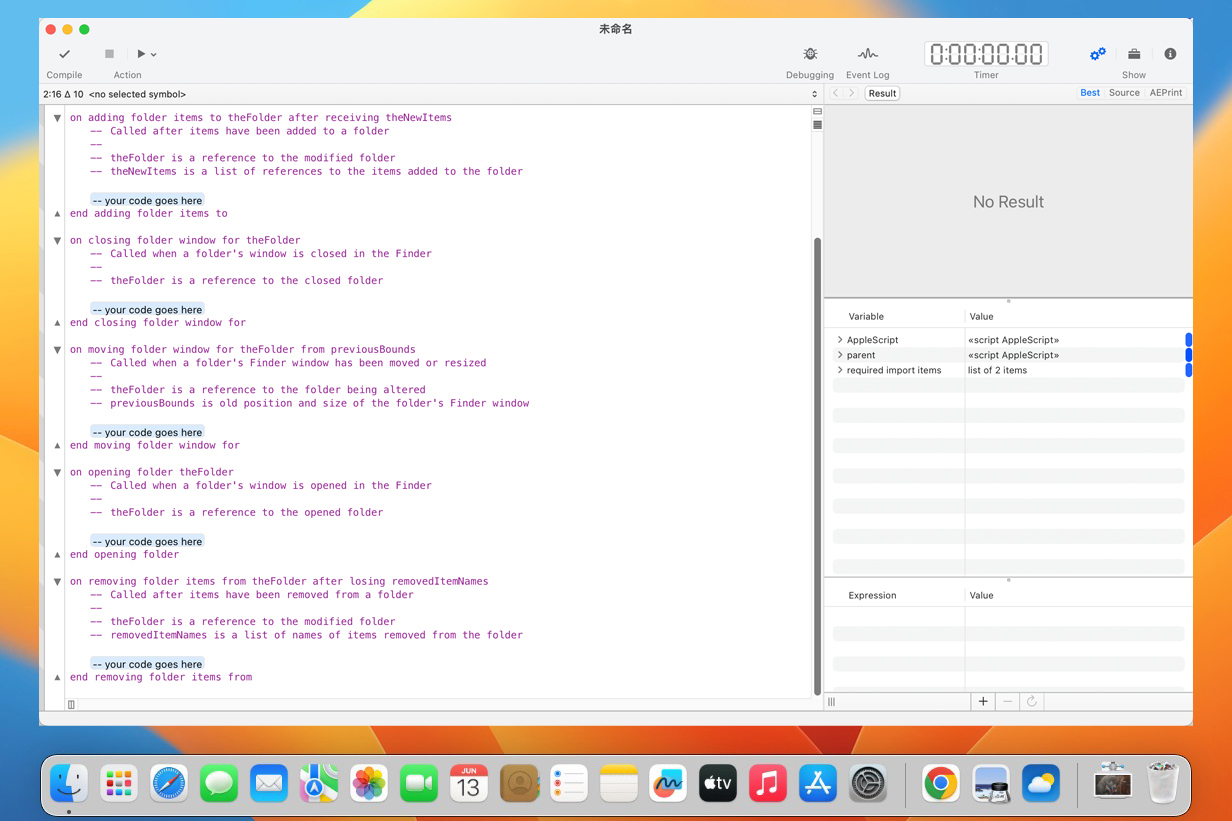
Task: Open the Event Log waveform icon
Action: tap(867, 54)
